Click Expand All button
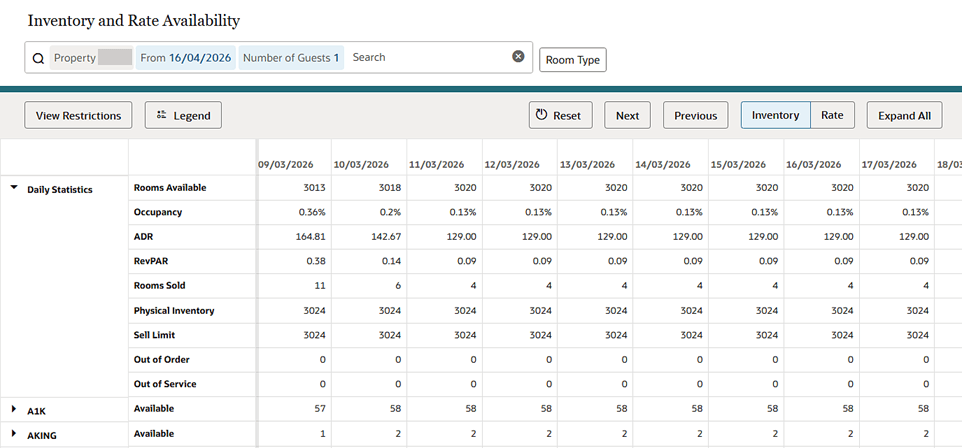 (x=904, y=115)
